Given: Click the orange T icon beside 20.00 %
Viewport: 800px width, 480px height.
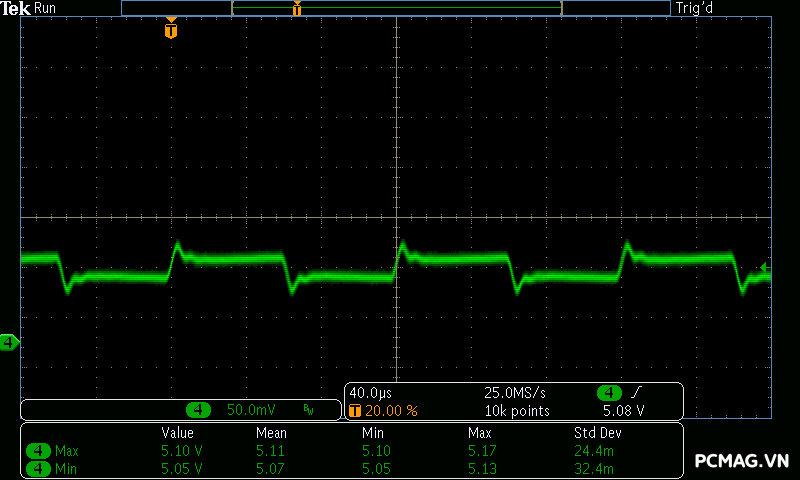Looking at the screenshot, I should pyautogui.click(x=355, y=410).
